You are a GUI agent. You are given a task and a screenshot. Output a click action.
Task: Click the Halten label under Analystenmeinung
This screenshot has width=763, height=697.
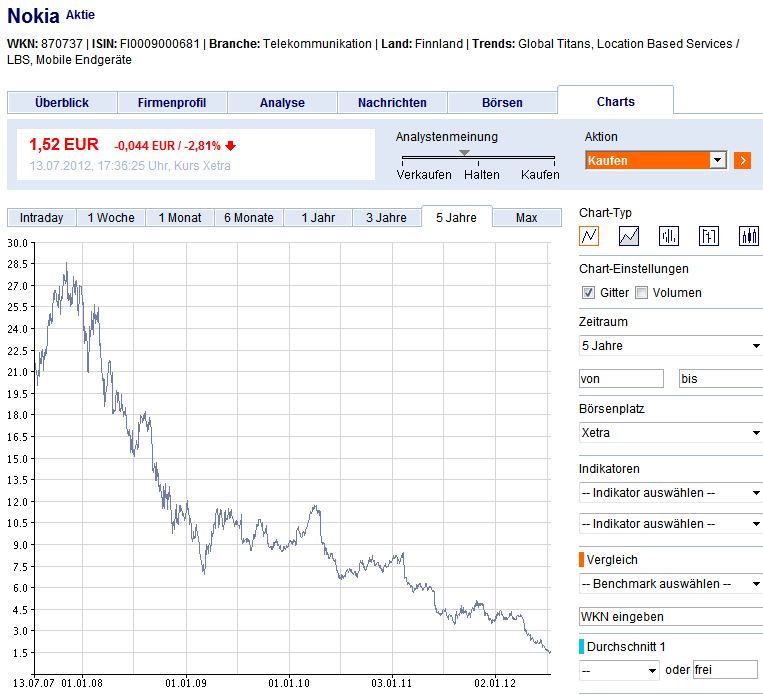482,175
